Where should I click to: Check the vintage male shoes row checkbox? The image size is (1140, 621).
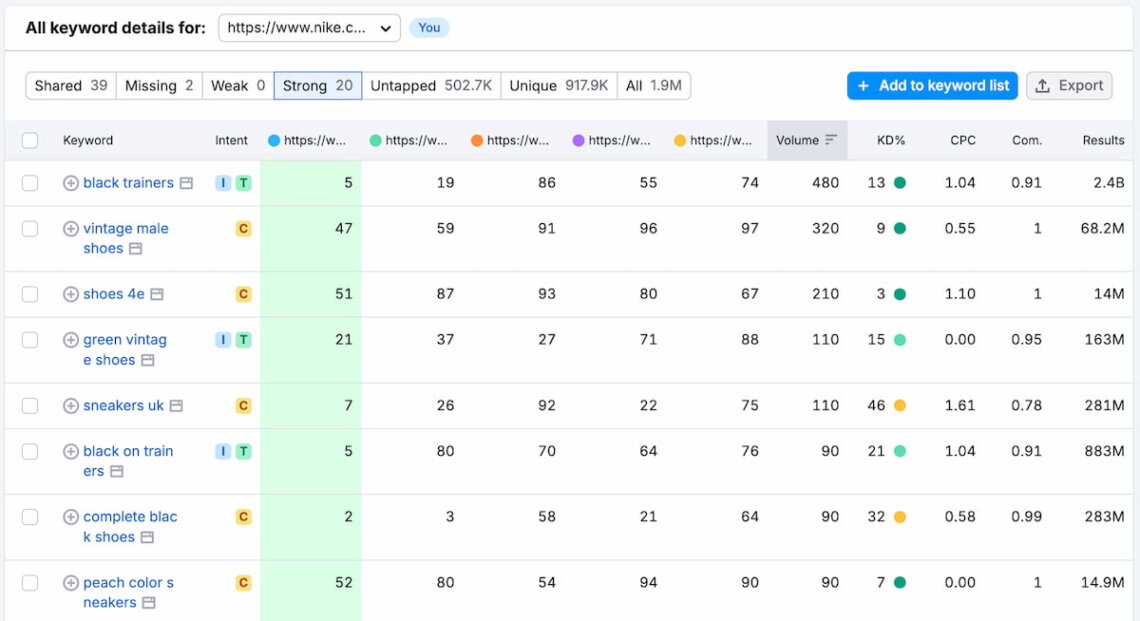click(30, 229)
